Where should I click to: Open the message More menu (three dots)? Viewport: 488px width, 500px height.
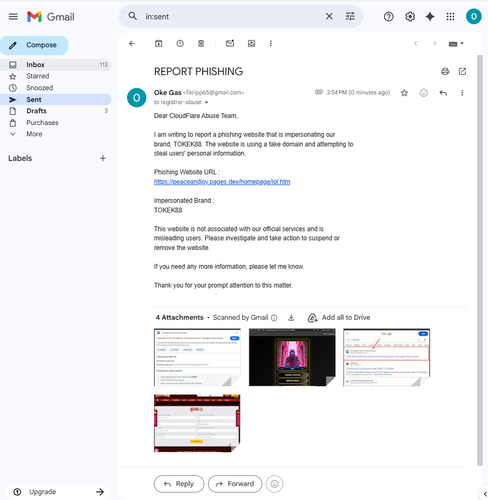(462, 93)
